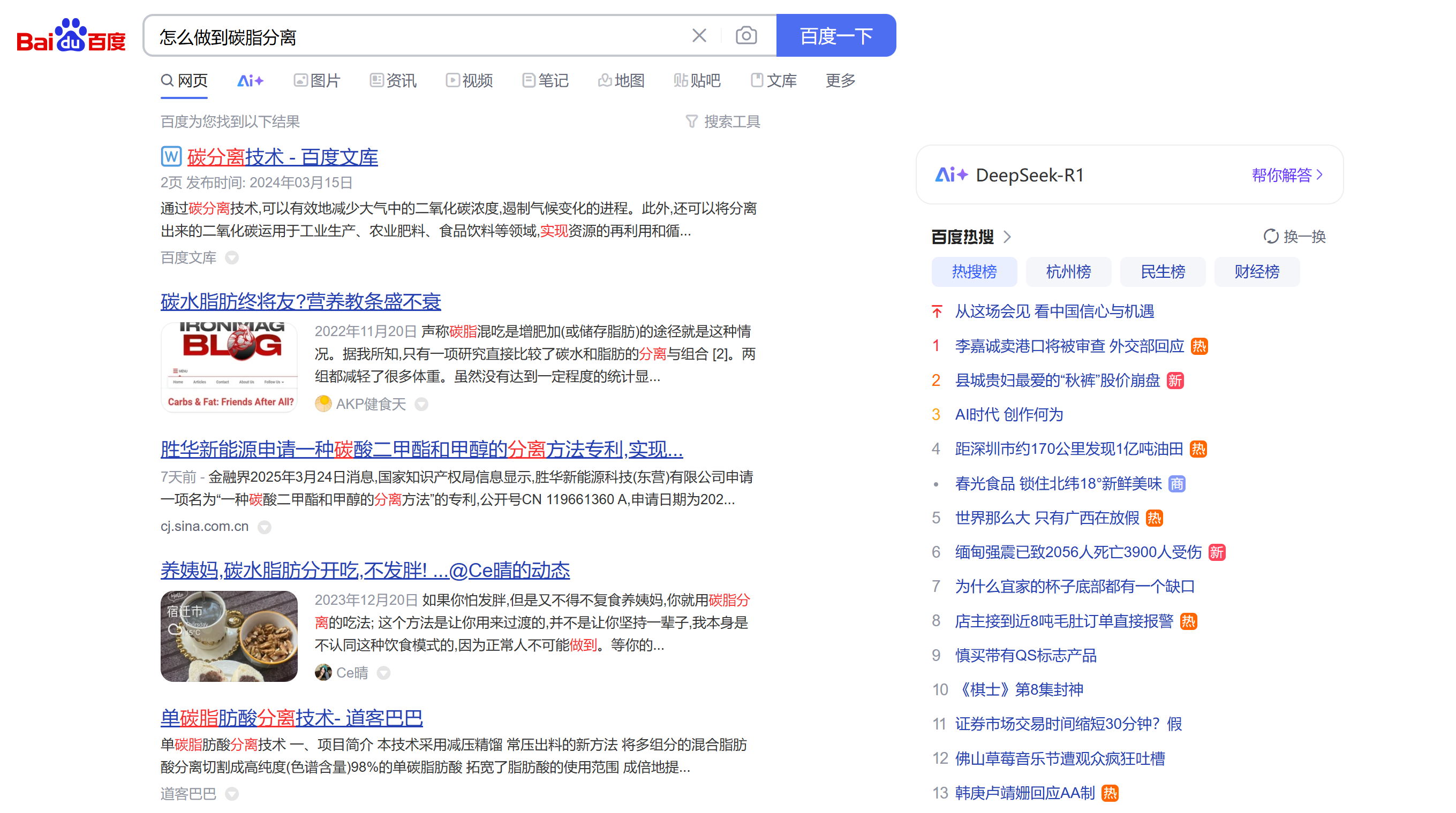Switch to 视频 tab
Screen dimensions: 1456x813
pyautogui.click(x=469, y=81)
